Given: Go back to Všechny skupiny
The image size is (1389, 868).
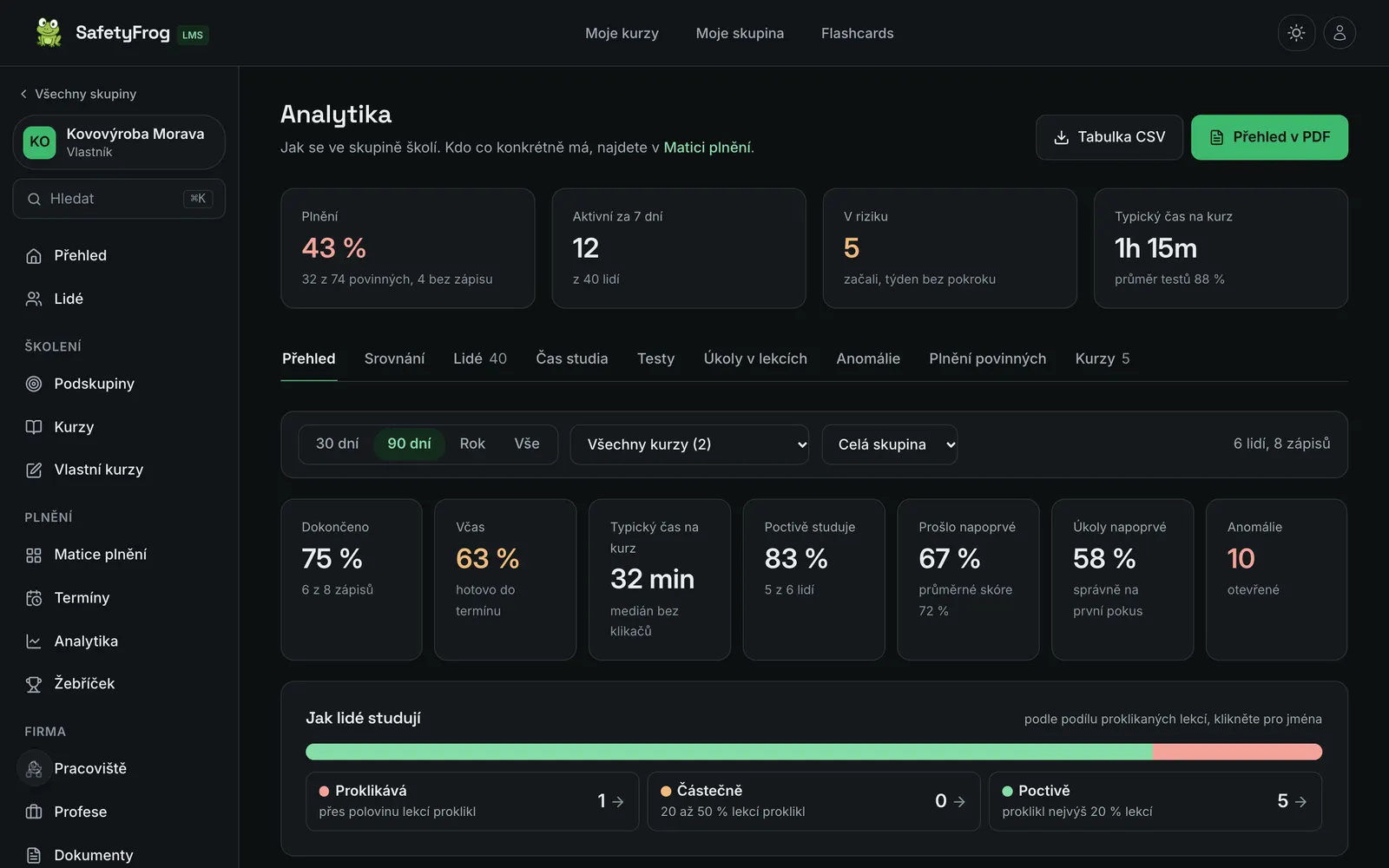Looking at the screenshot, I should [x=78, y=94].
